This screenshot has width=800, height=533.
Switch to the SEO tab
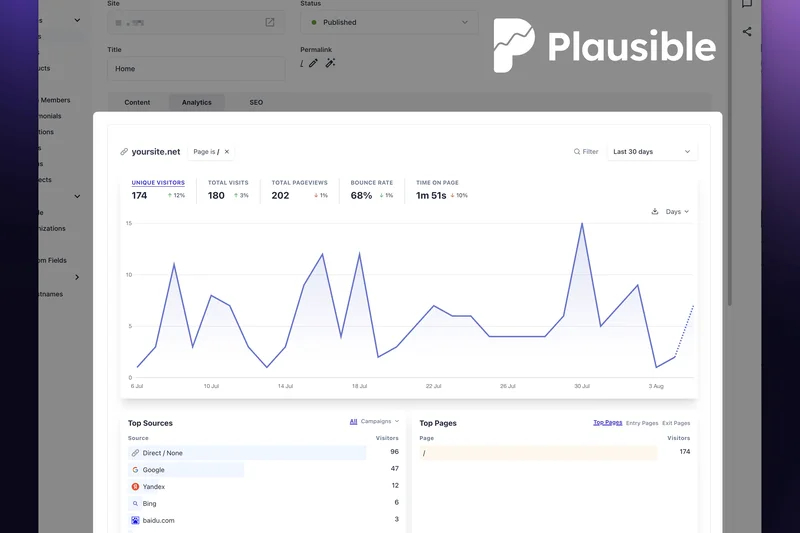(256, 103)
